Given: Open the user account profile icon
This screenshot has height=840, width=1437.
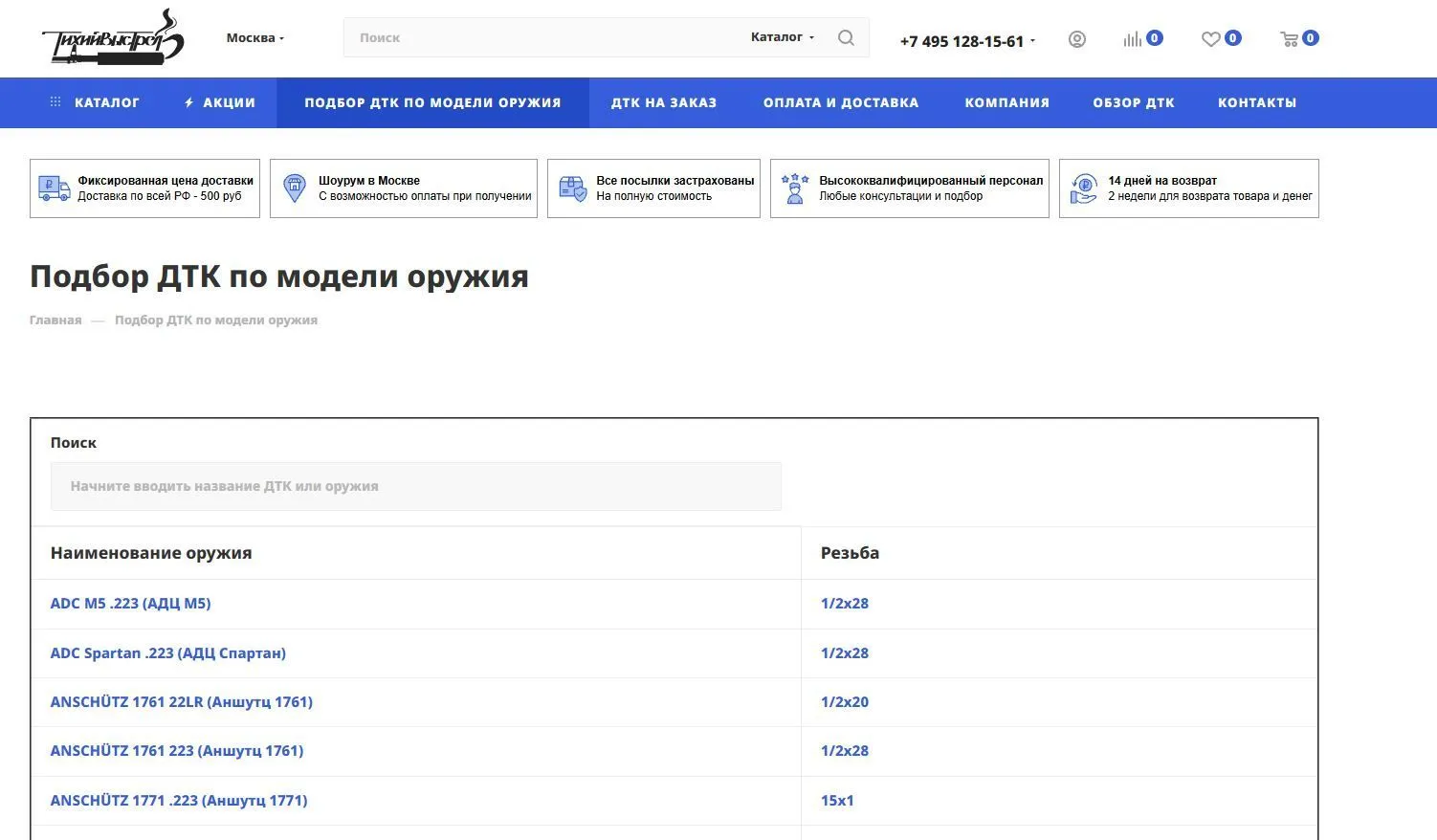Looking at the screenshot, I should pyautogui.click(x=1076, y=39).
